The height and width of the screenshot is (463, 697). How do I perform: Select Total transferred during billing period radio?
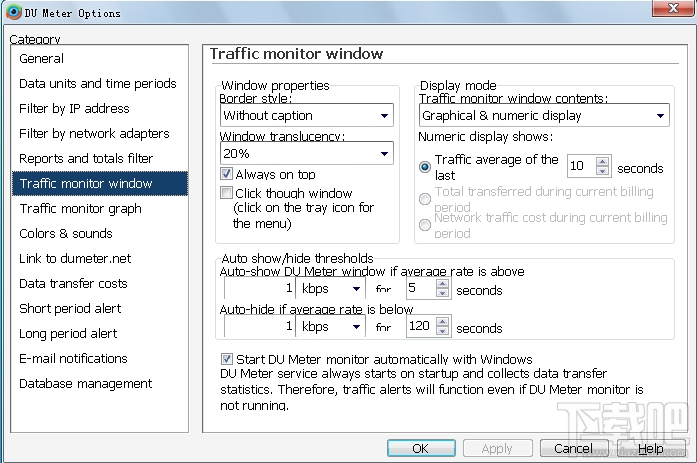(425, 199)
